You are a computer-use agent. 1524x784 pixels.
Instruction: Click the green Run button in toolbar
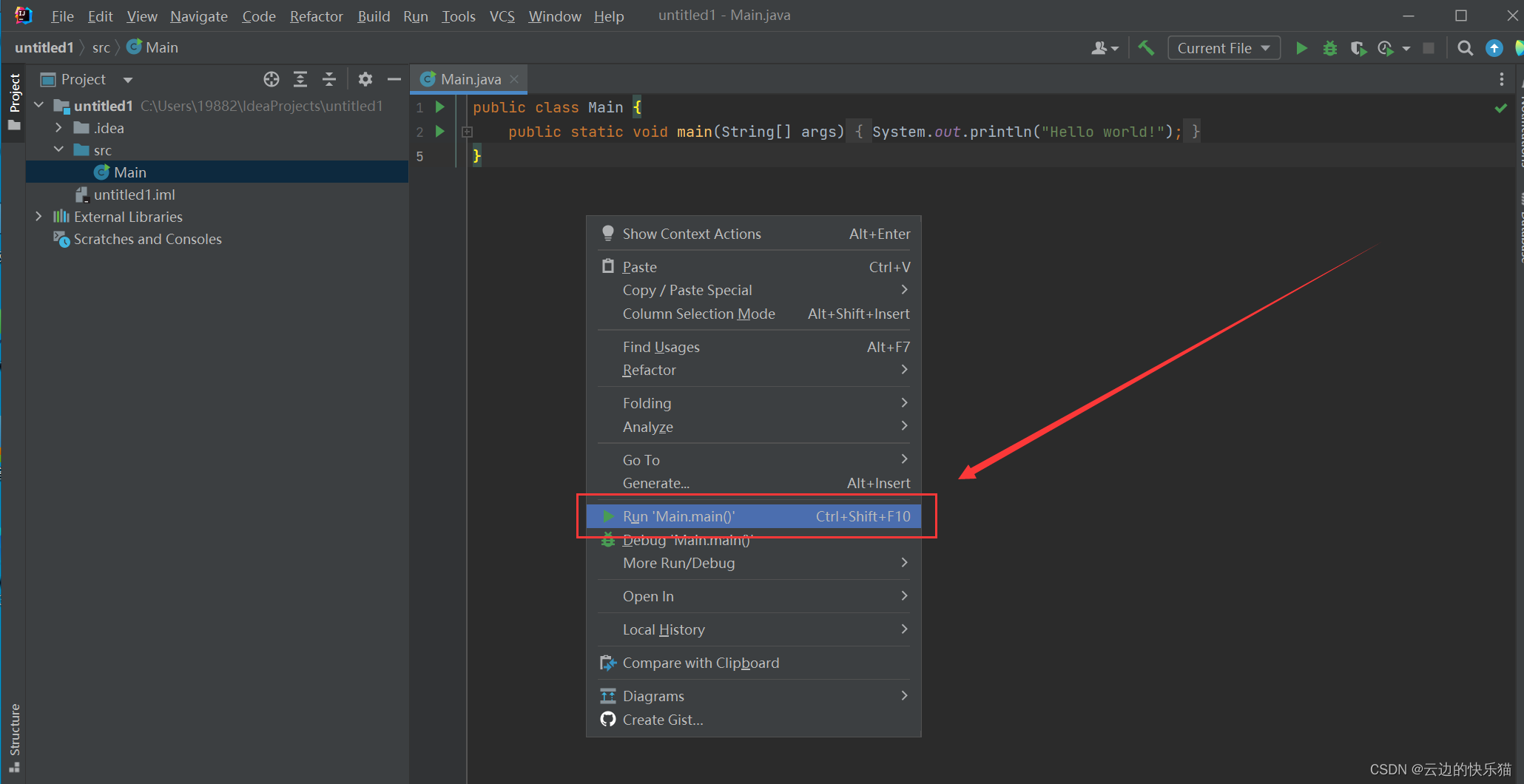1301,48
